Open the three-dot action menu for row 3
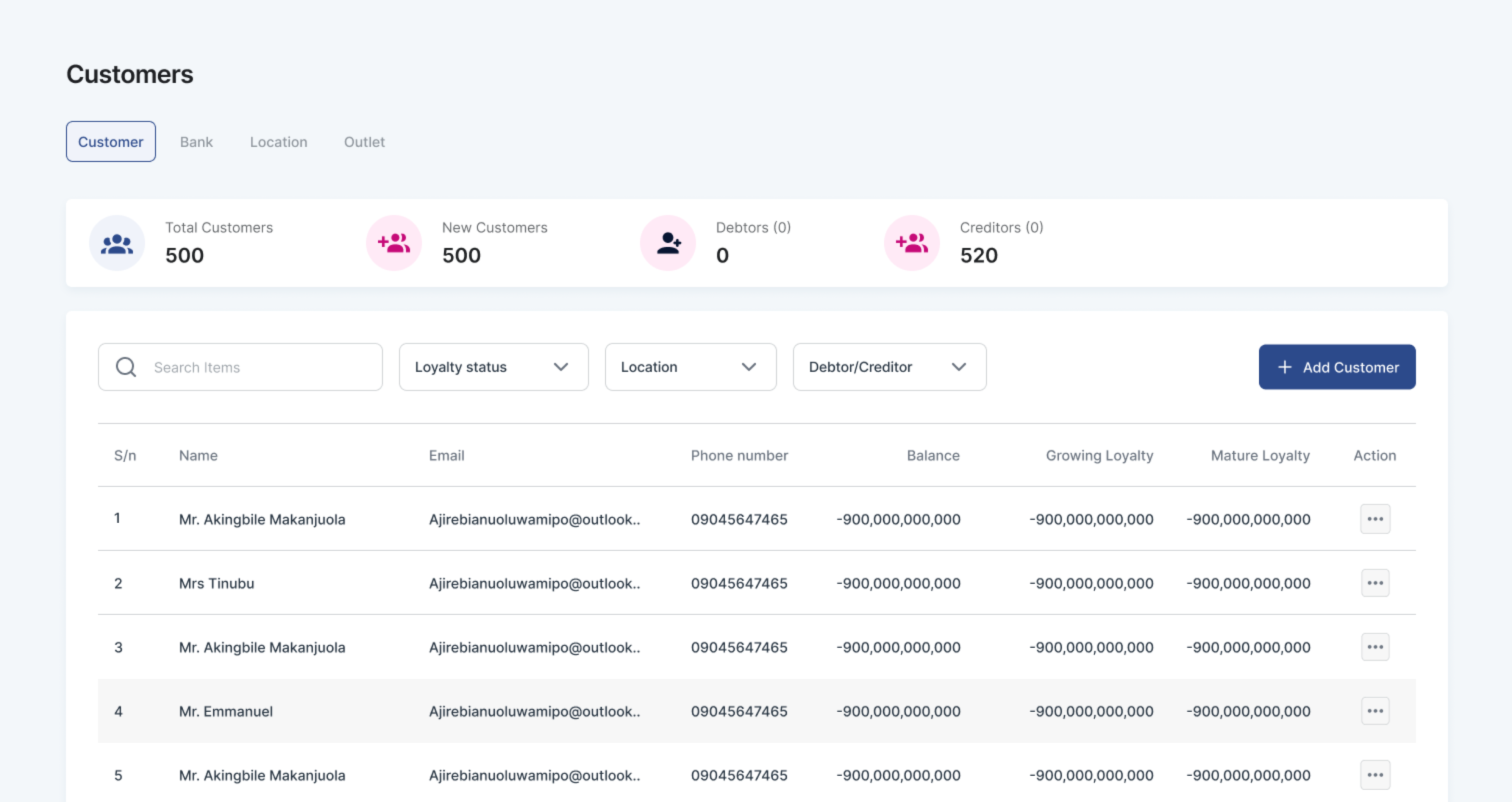Image resolution: width=1512 pixels, height=802 pixels. (x=1375, y=647)
